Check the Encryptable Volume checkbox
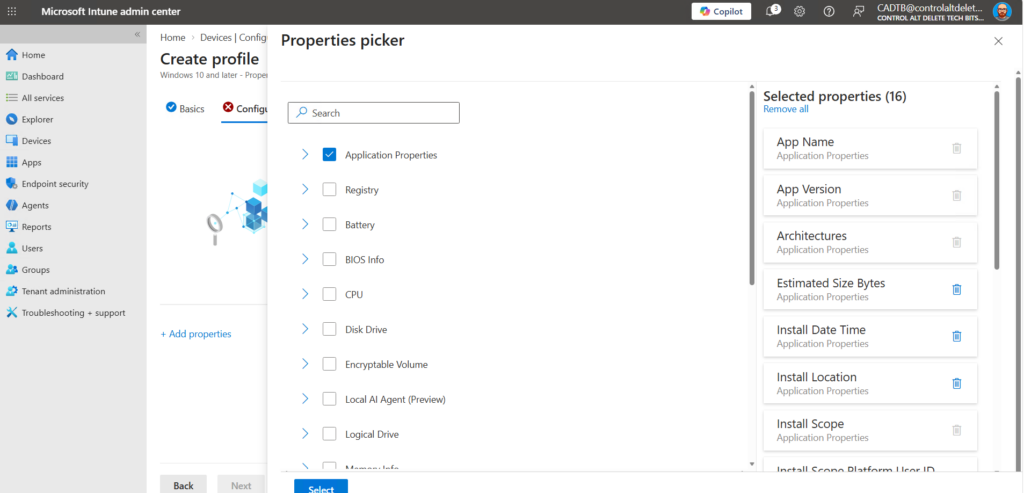 (x=329, y=364)
